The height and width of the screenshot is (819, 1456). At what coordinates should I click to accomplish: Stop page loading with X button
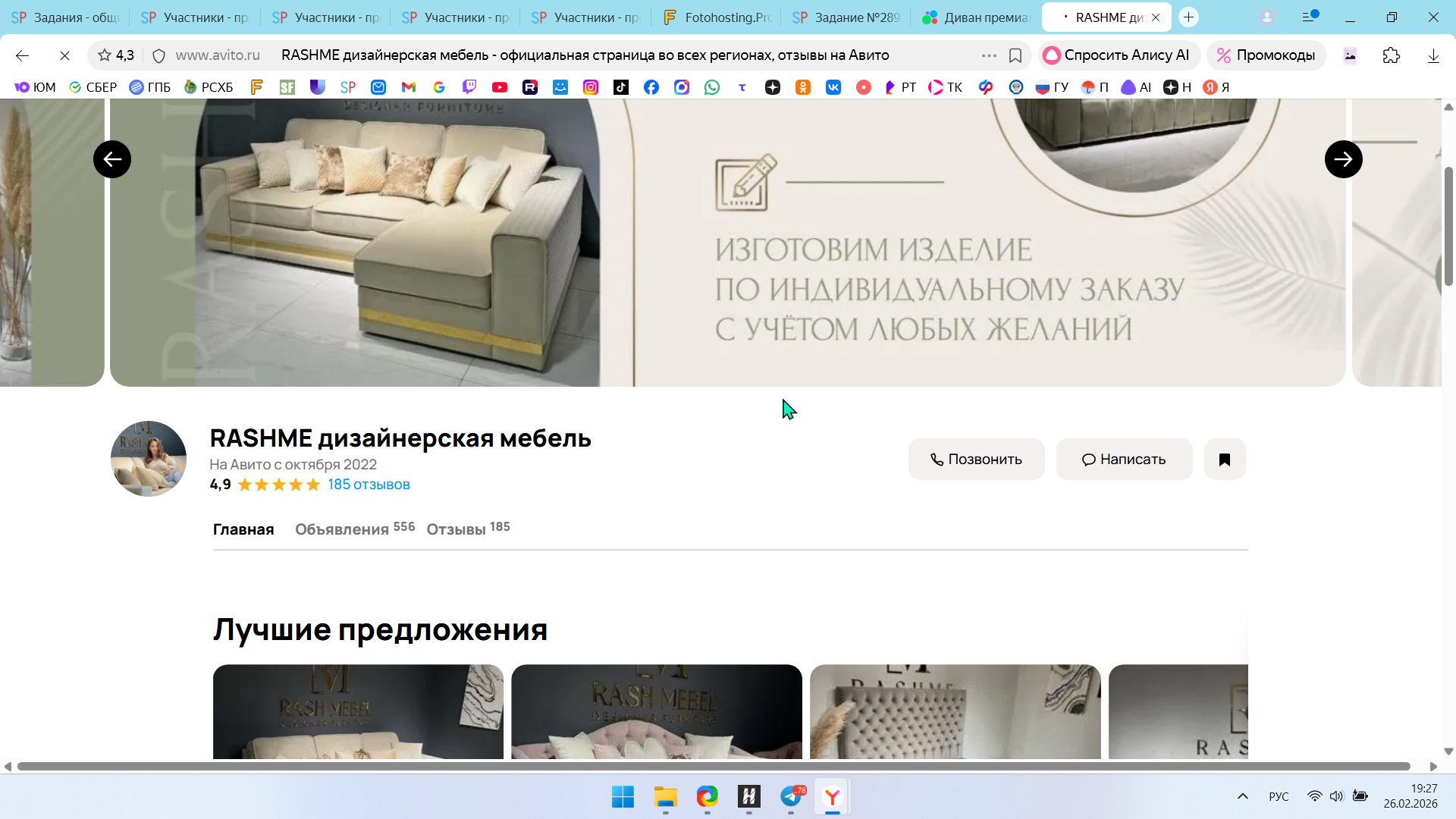(64, 55)
